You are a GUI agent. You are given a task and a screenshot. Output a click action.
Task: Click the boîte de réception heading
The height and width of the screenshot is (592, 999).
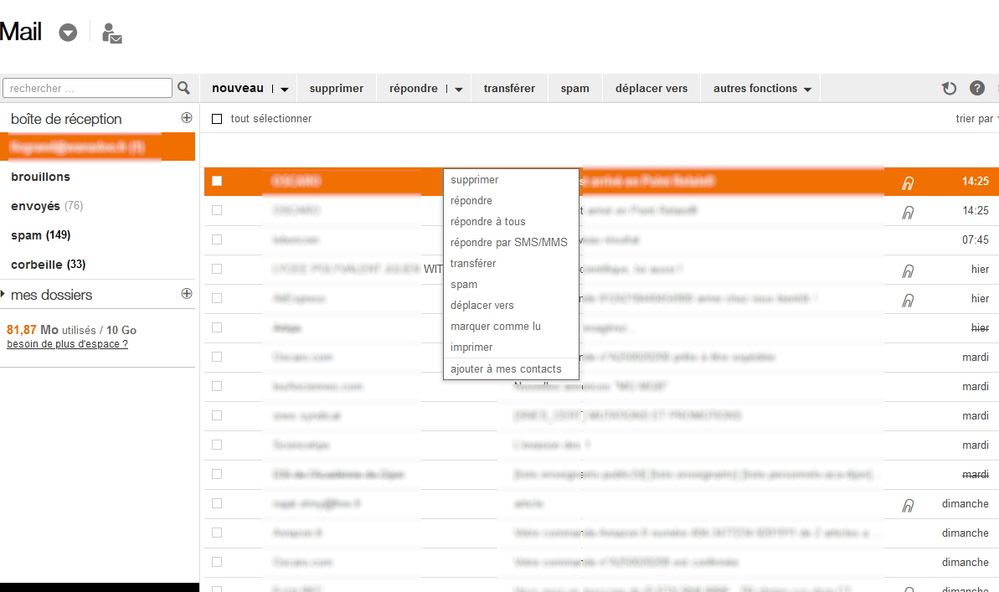click(x=66, y=119)
